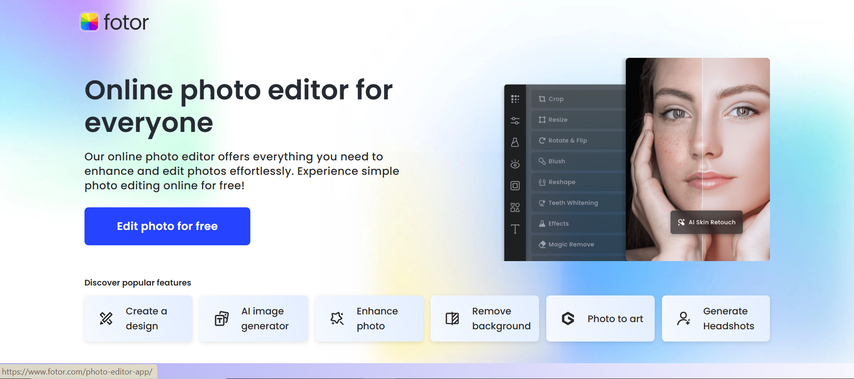Click the adjust sliders icon in editor sidebar
854x379 pixels.
pos(515,121)
